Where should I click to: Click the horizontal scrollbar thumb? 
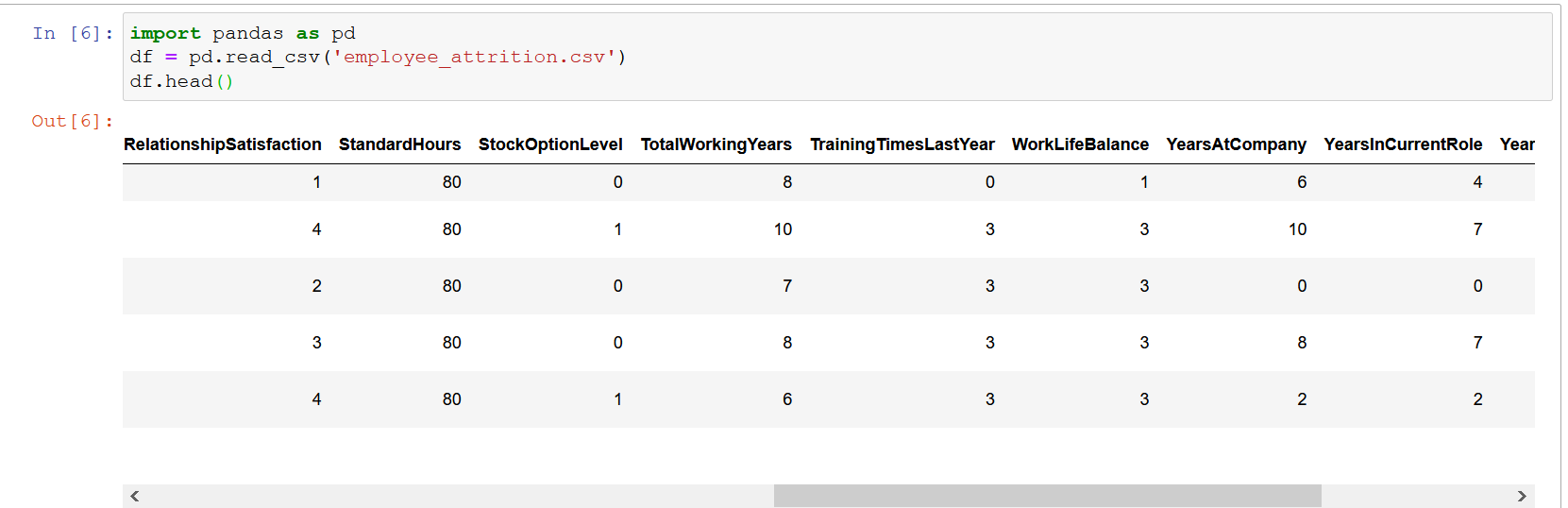coord(1047,496)
